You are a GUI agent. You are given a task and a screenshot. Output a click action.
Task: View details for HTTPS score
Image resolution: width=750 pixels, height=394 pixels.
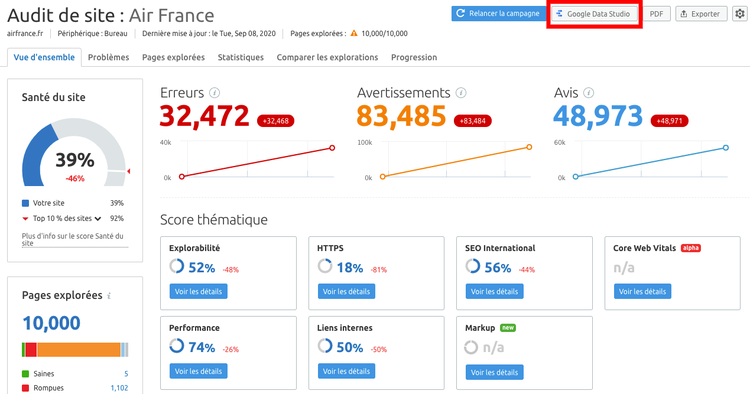tap(346, 291)
